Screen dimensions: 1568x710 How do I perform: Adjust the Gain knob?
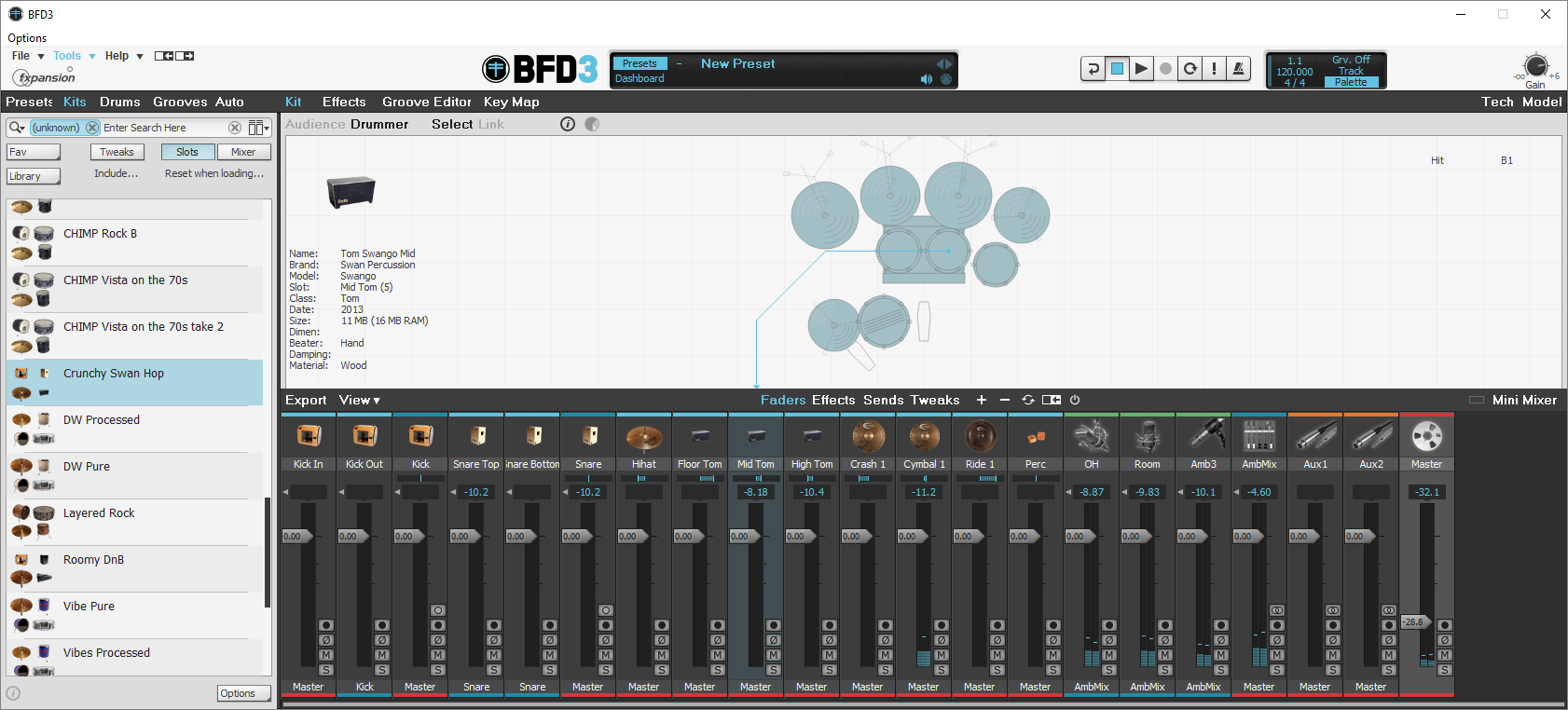point(1536,67)
